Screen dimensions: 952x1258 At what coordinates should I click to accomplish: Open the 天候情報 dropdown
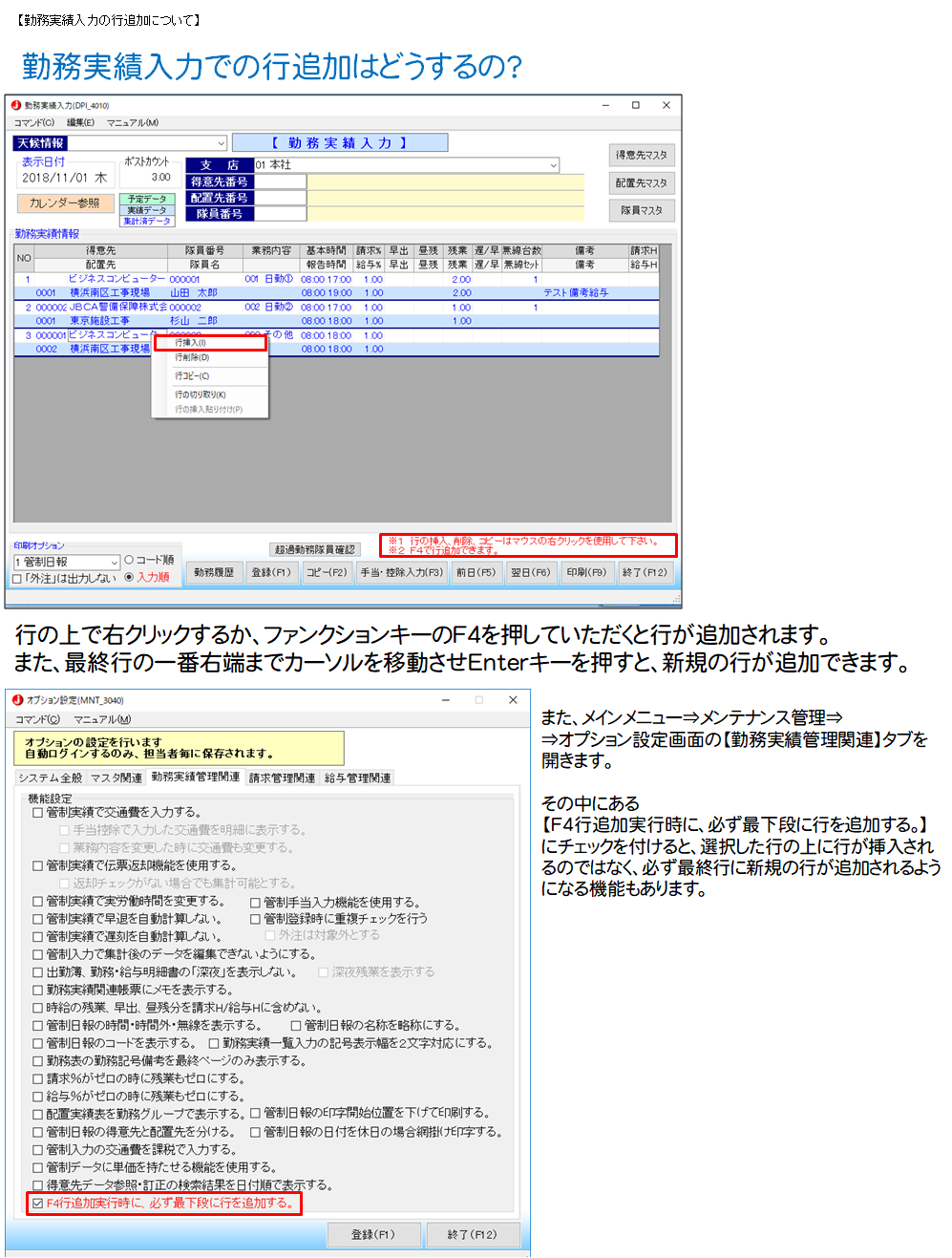click(221, 143)
